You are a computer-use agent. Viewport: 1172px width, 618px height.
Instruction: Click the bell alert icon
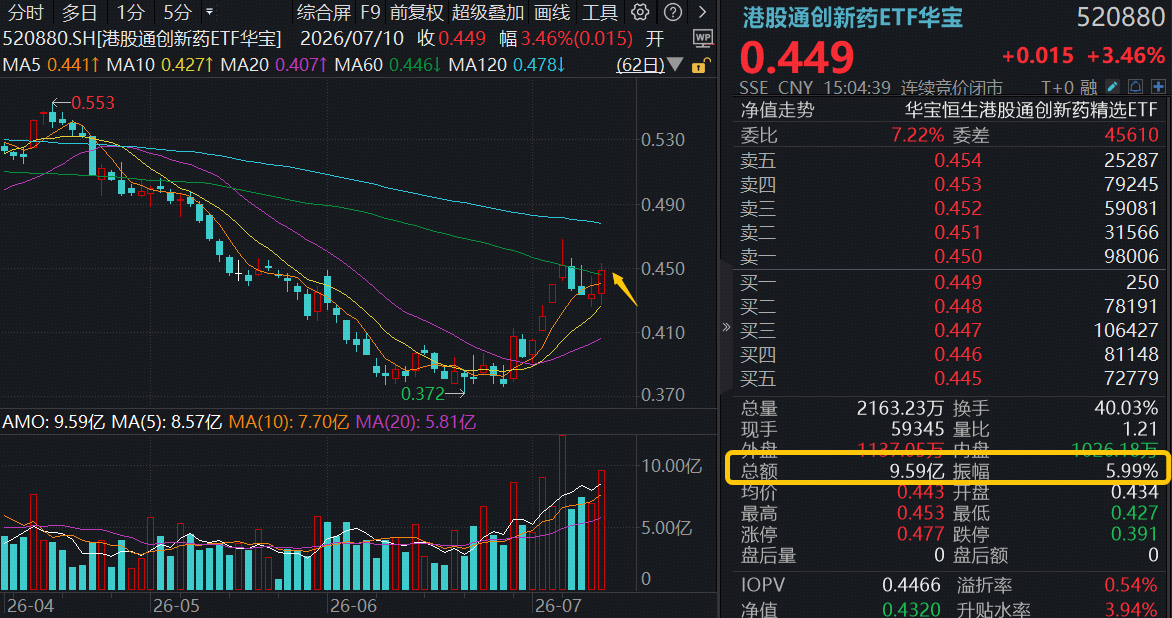point(1135,87)
